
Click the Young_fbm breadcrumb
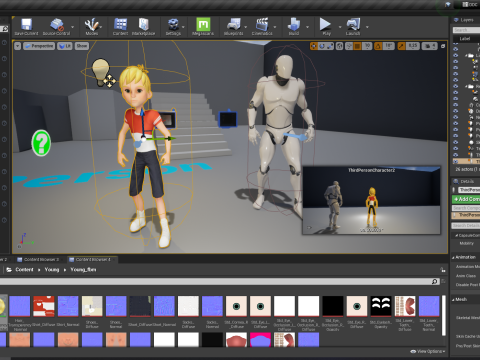[x=83, y=270]
